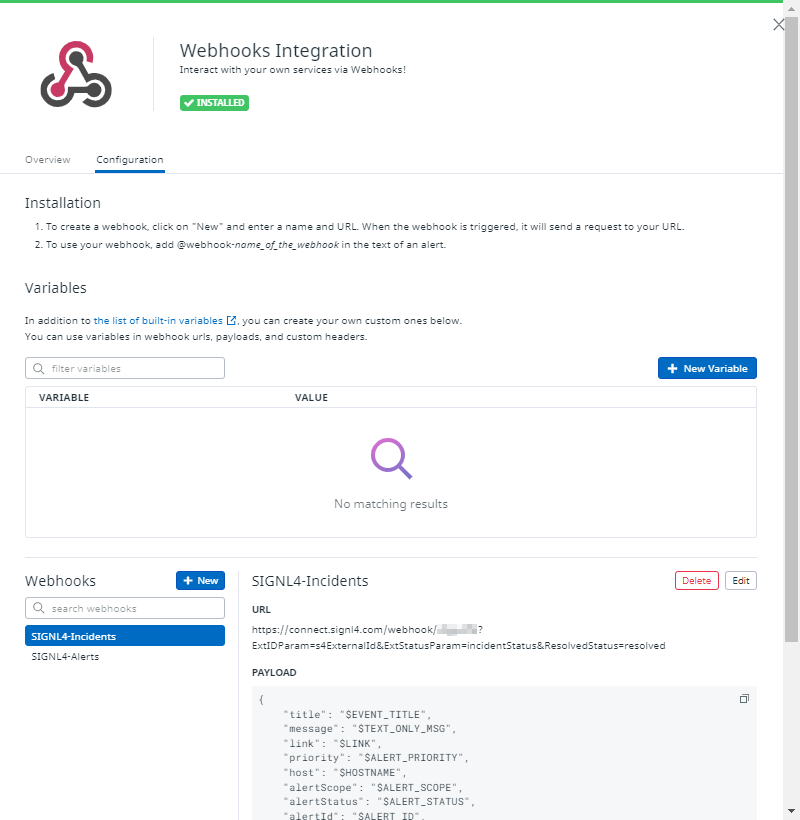Screen dimensions: 800x820
Task: Click the VARIABLE column header
Action: 64,397
